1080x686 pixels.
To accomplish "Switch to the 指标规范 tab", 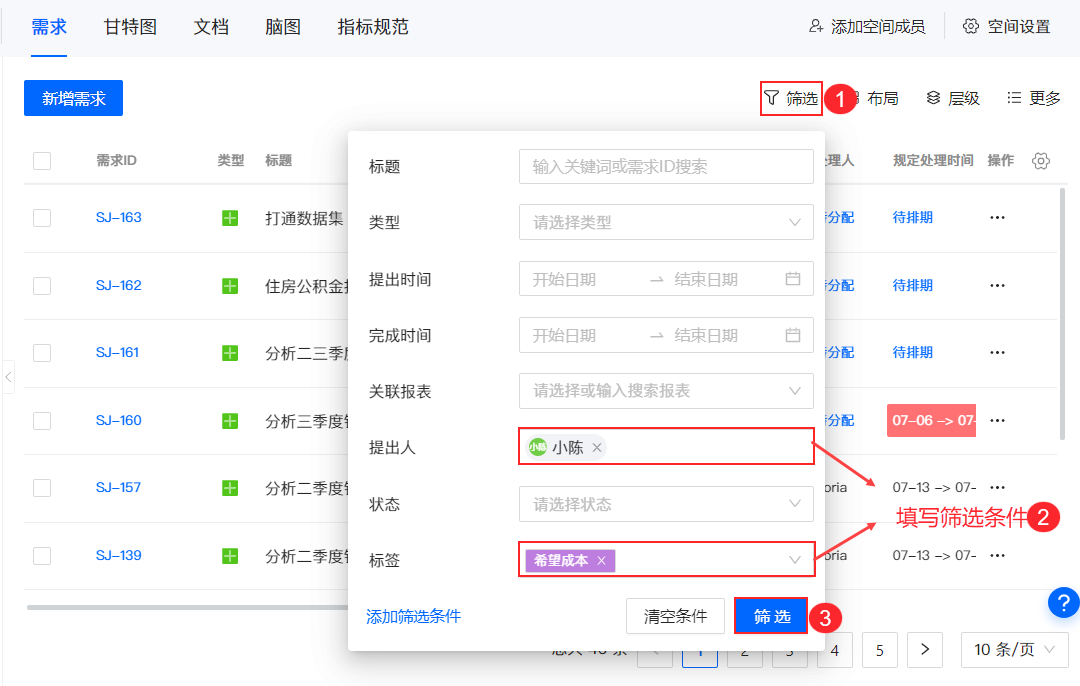I will point(373,27).
